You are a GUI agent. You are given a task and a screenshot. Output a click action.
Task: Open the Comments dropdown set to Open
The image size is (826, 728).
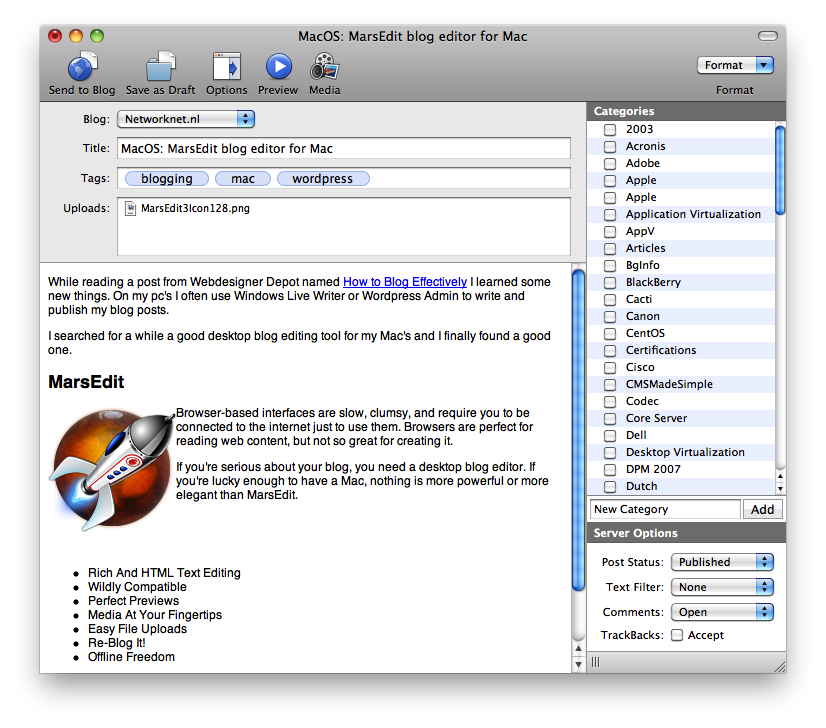tap(722, 612)
